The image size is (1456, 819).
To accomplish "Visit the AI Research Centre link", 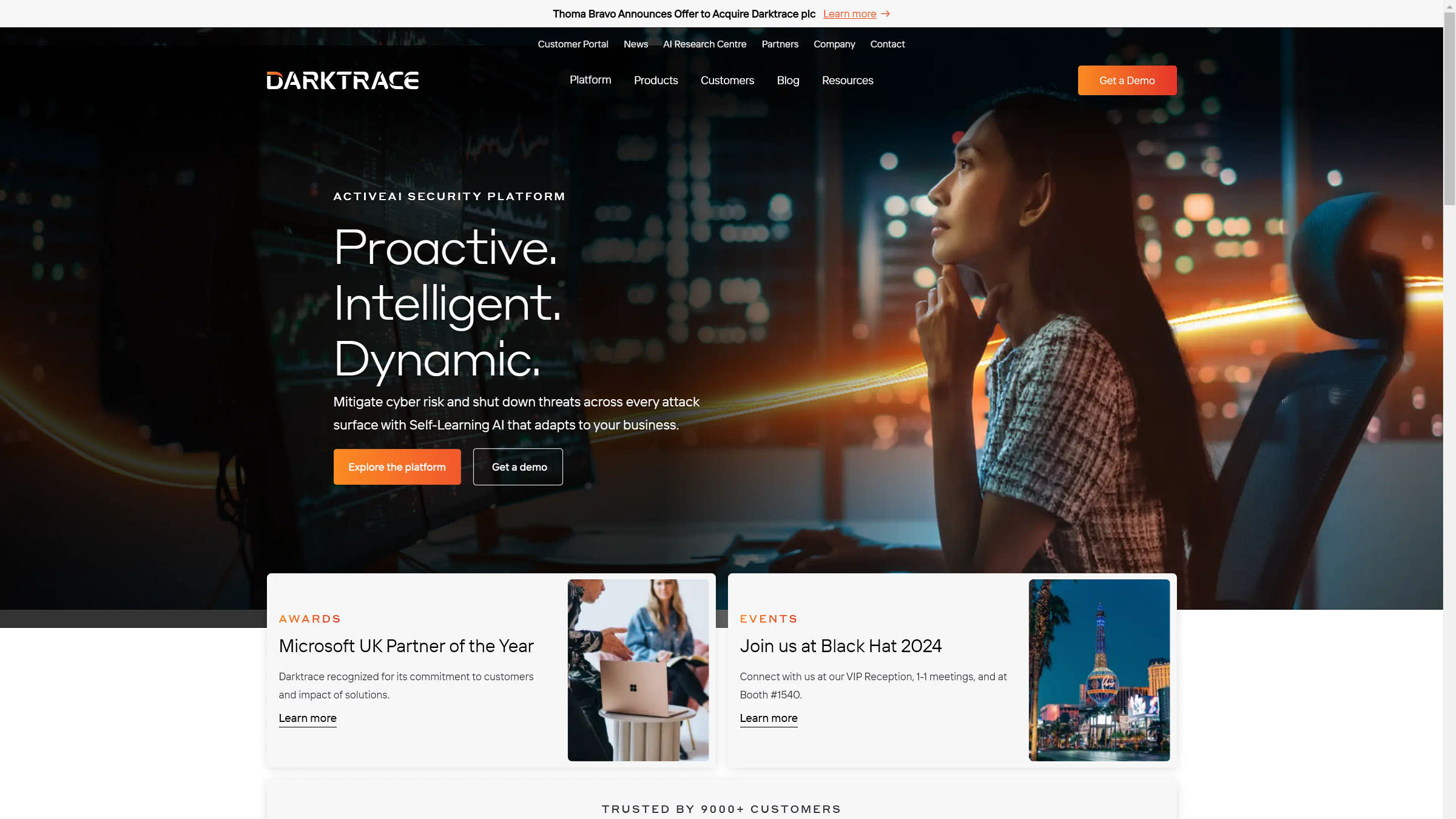I will pyautogui.click(x=704, y=44).
